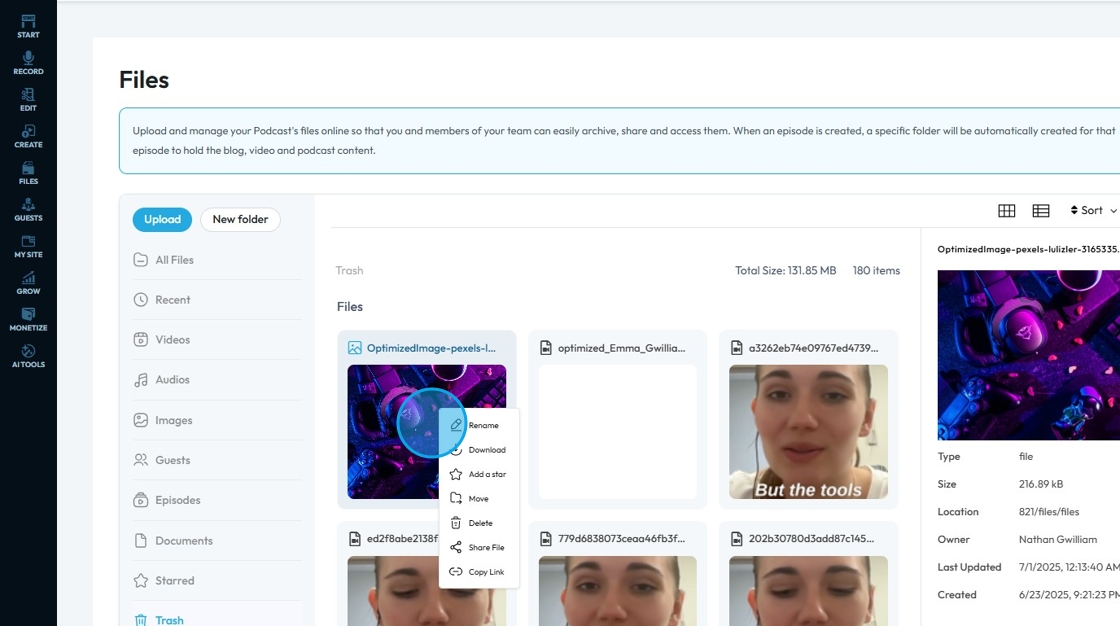Go to the EDIT section
The width and height of the screenshot is (1120, 626).
pos(28,99)
